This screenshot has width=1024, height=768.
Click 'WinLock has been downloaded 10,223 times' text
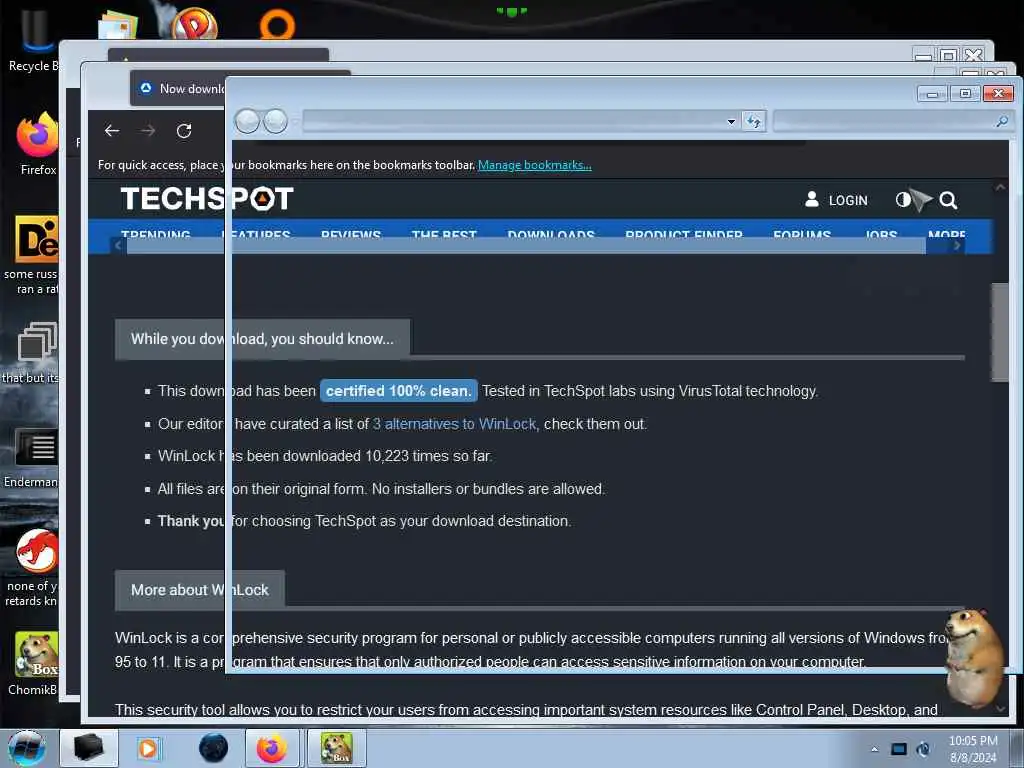pos(325,456)
